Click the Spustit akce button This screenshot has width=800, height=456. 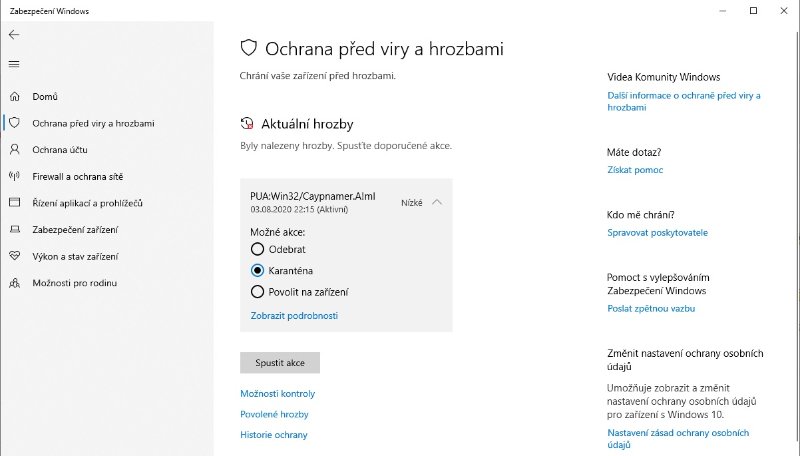click(x=280, y=363)
